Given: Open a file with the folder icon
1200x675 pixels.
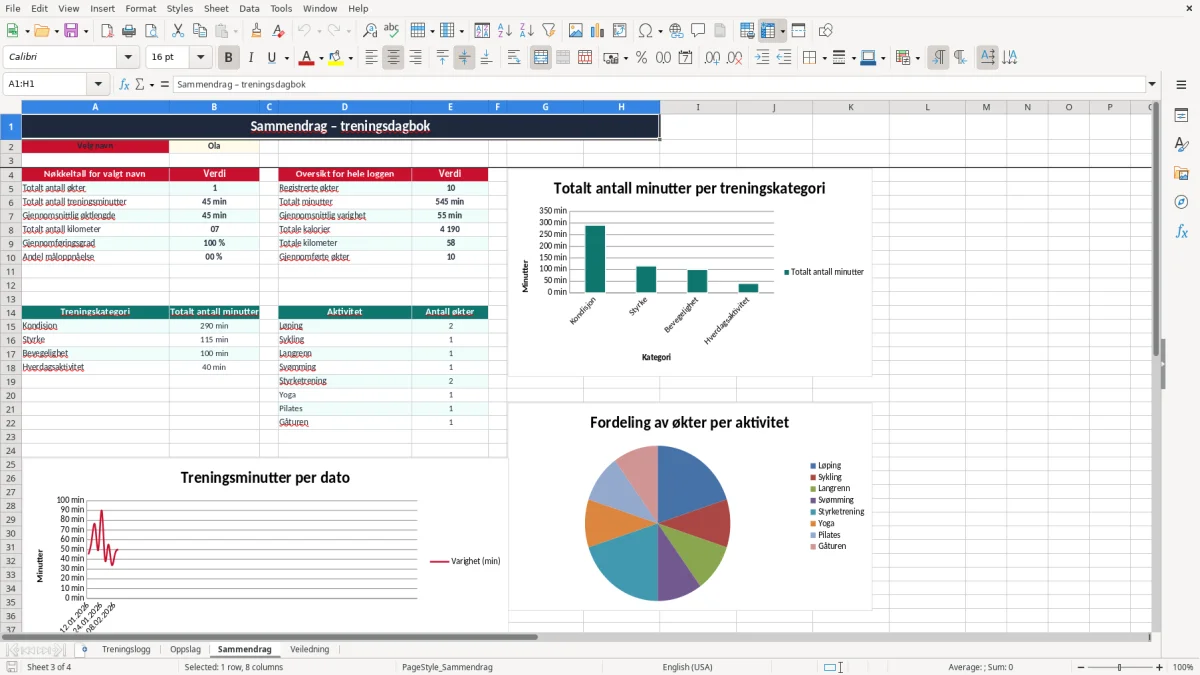Looking at the screenshot, I should 40,31.
